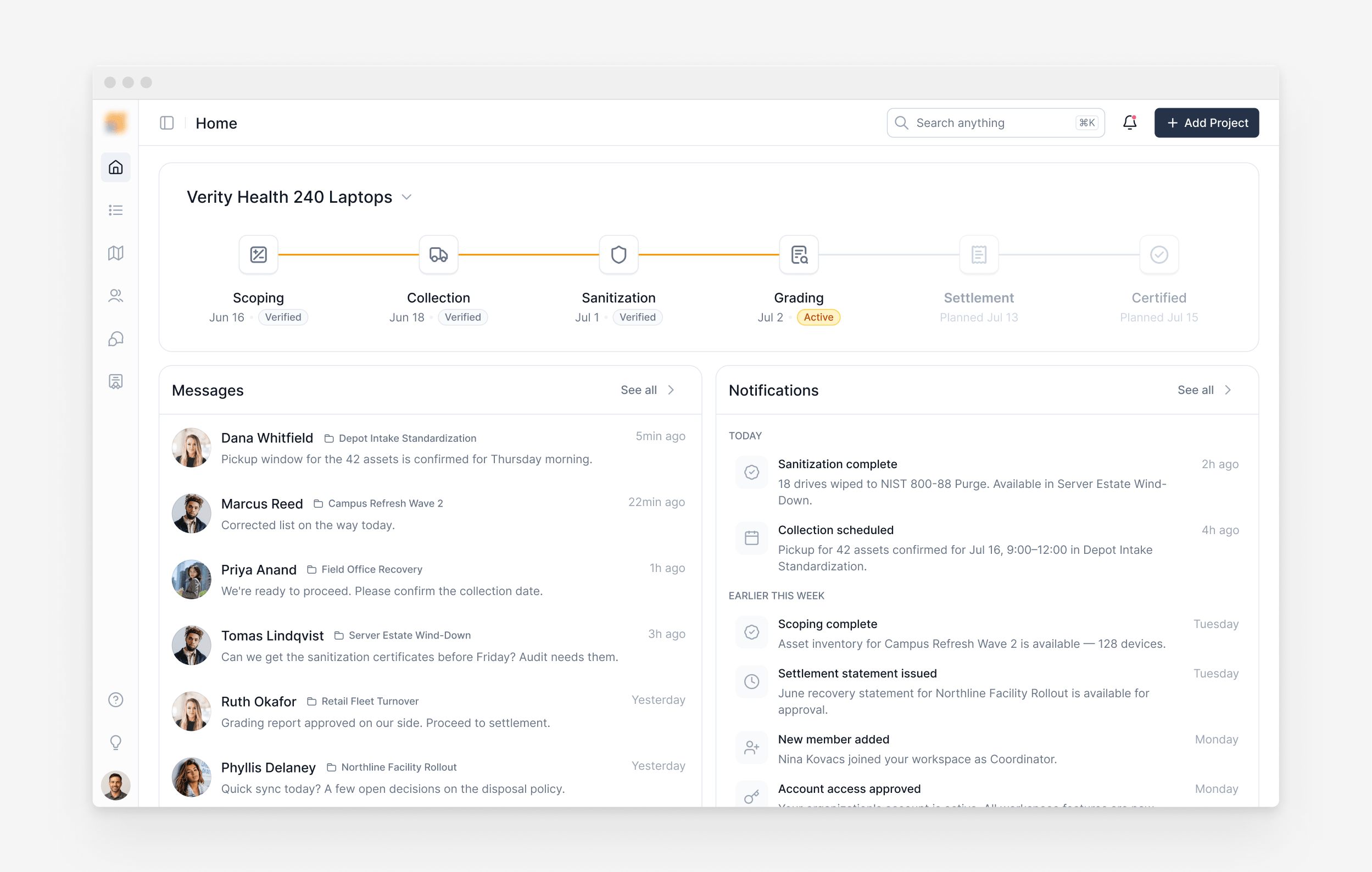Open the list view sidebar icon
Screen dimensions: 1372x872
pos(116,210)
